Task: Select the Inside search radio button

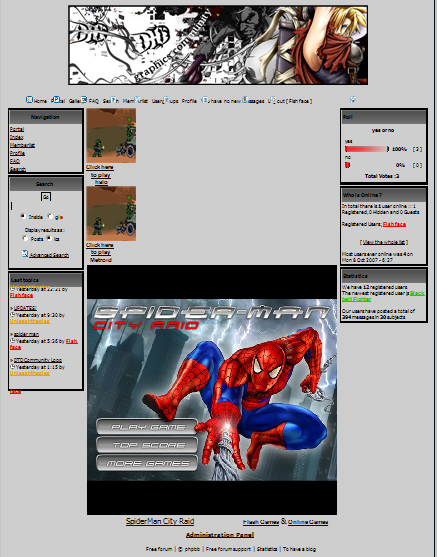Action: (23, 216)
